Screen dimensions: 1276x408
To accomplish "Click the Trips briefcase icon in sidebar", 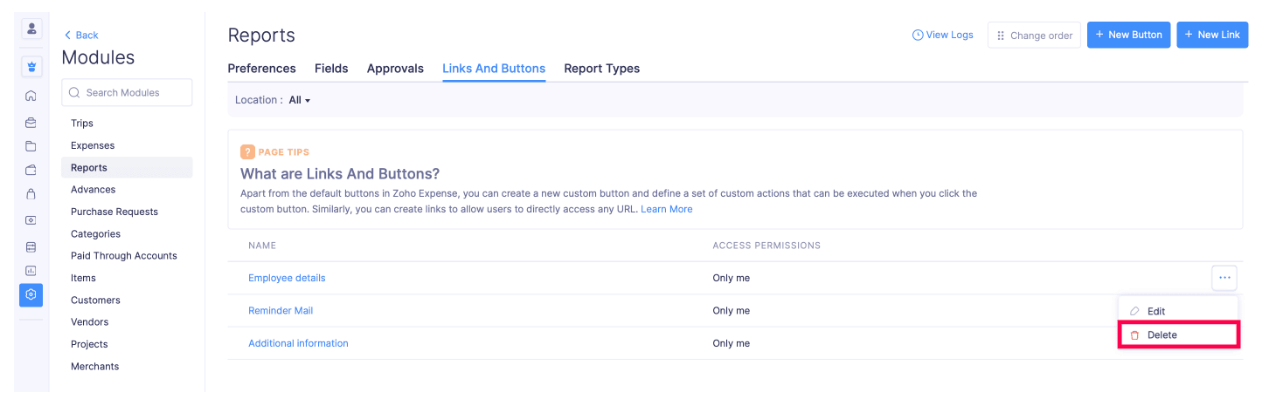I will pyautogui.click(x=31, y=122).
